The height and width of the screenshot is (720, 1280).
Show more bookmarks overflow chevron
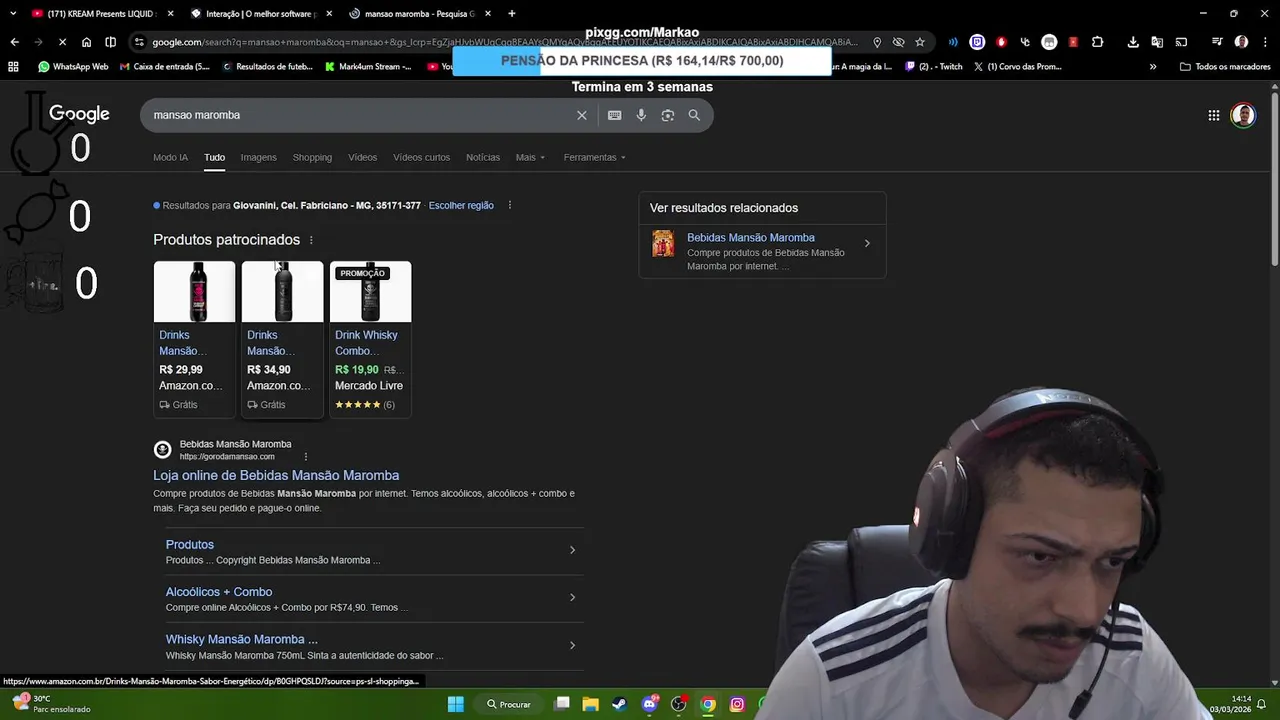[x=1153, y=67]
